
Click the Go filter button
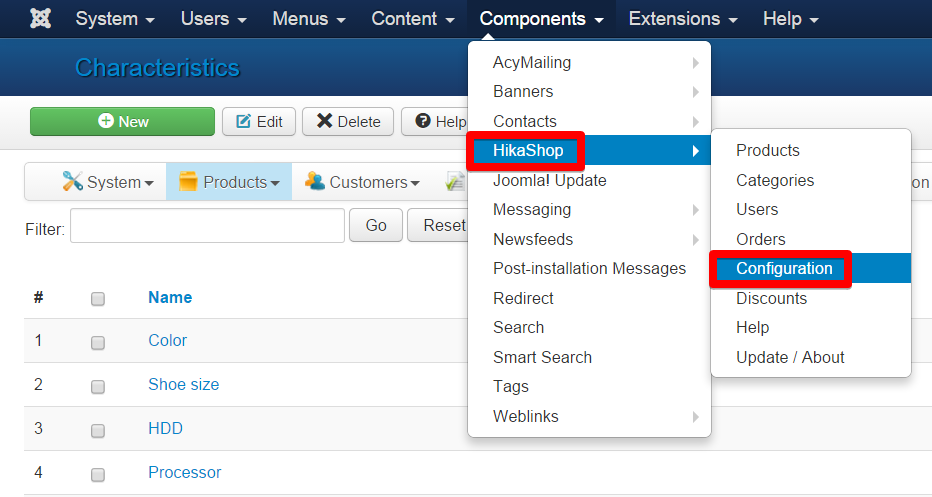coord(376,225)
